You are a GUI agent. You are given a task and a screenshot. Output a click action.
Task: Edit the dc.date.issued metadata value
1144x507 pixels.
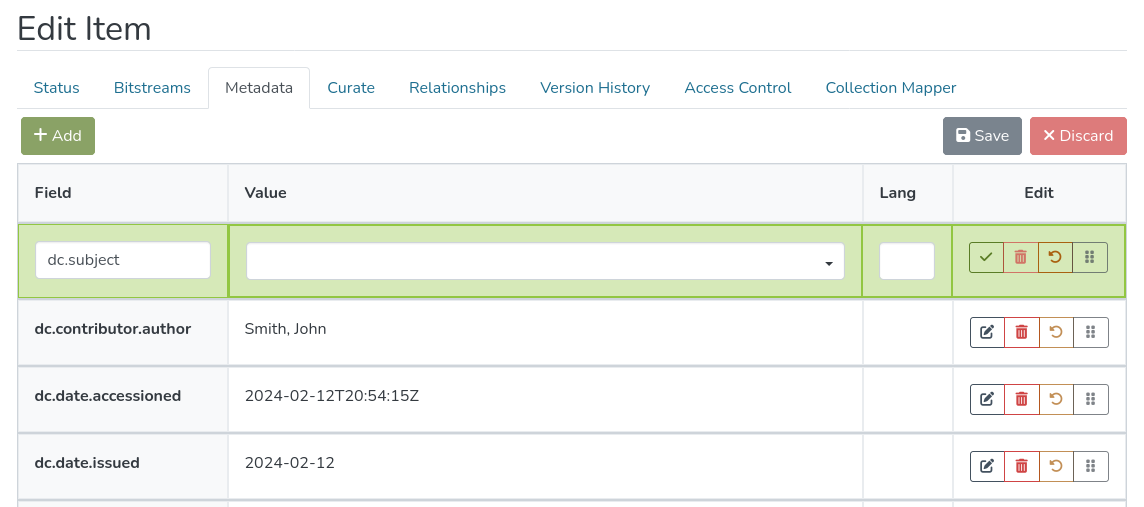click(987, 466)
